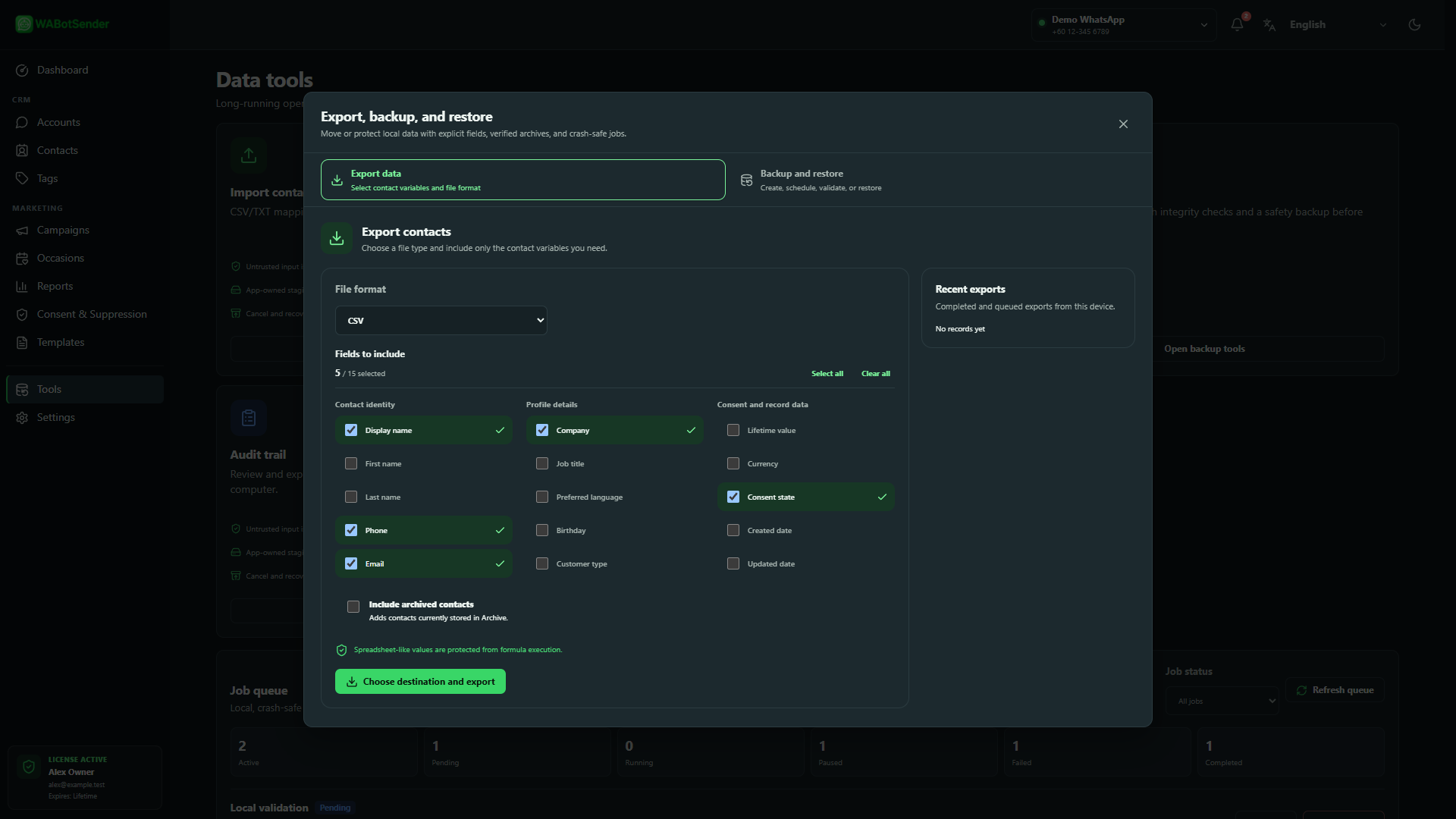Screen dimensions: 1456x819
Task: Select Tools in the sidebar
Action: tap(85, 389)
